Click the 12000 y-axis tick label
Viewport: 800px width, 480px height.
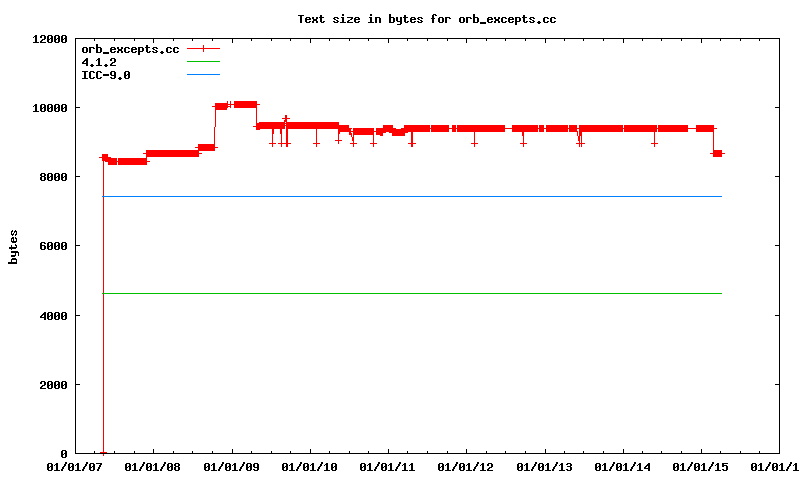49,39
